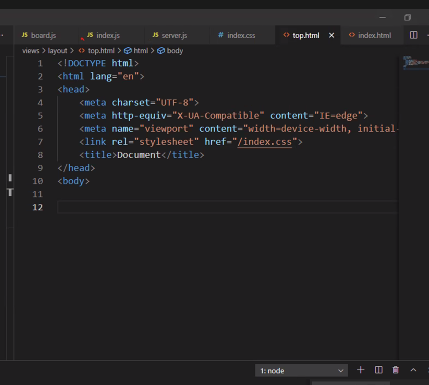Create a new terminal with plus icon
This screenshot has height=385, width=429.
pyautogui.click(x=360, y=370)
